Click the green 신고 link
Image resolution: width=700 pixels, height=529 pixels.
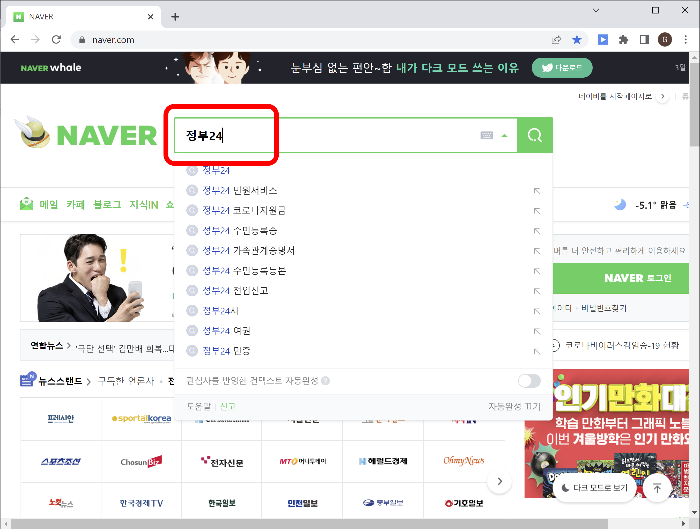pos(228,406)
